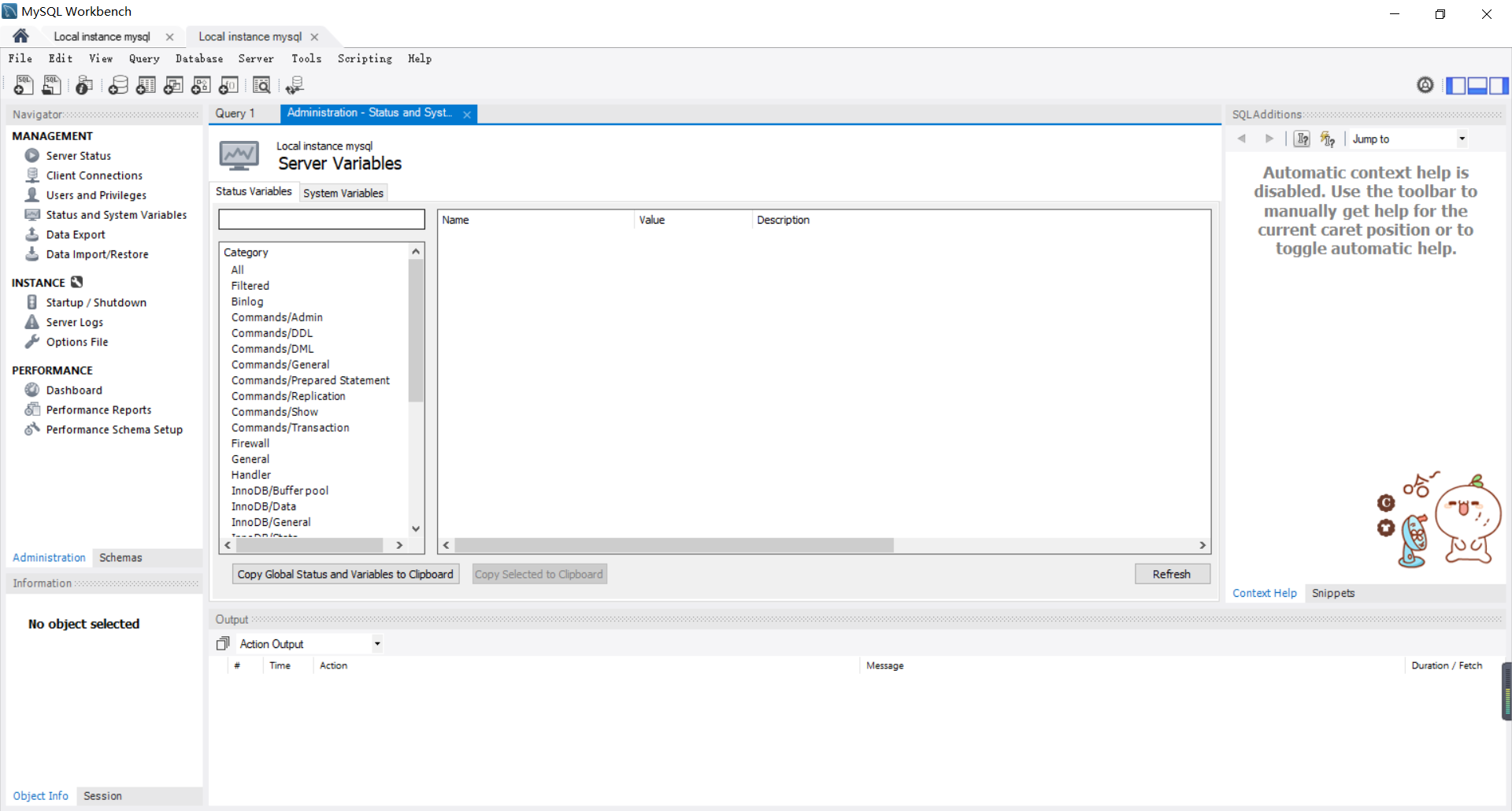Switch to Snippets tab
Image resolution: width=1512 pixels, height=811 pixels.
[1333, 593]
